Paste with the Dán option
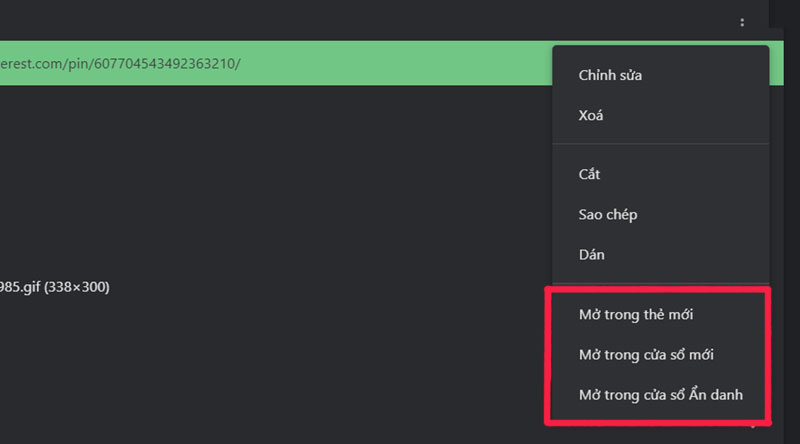The width and height of the screenshot is (800, 444). tap(591, 255)
